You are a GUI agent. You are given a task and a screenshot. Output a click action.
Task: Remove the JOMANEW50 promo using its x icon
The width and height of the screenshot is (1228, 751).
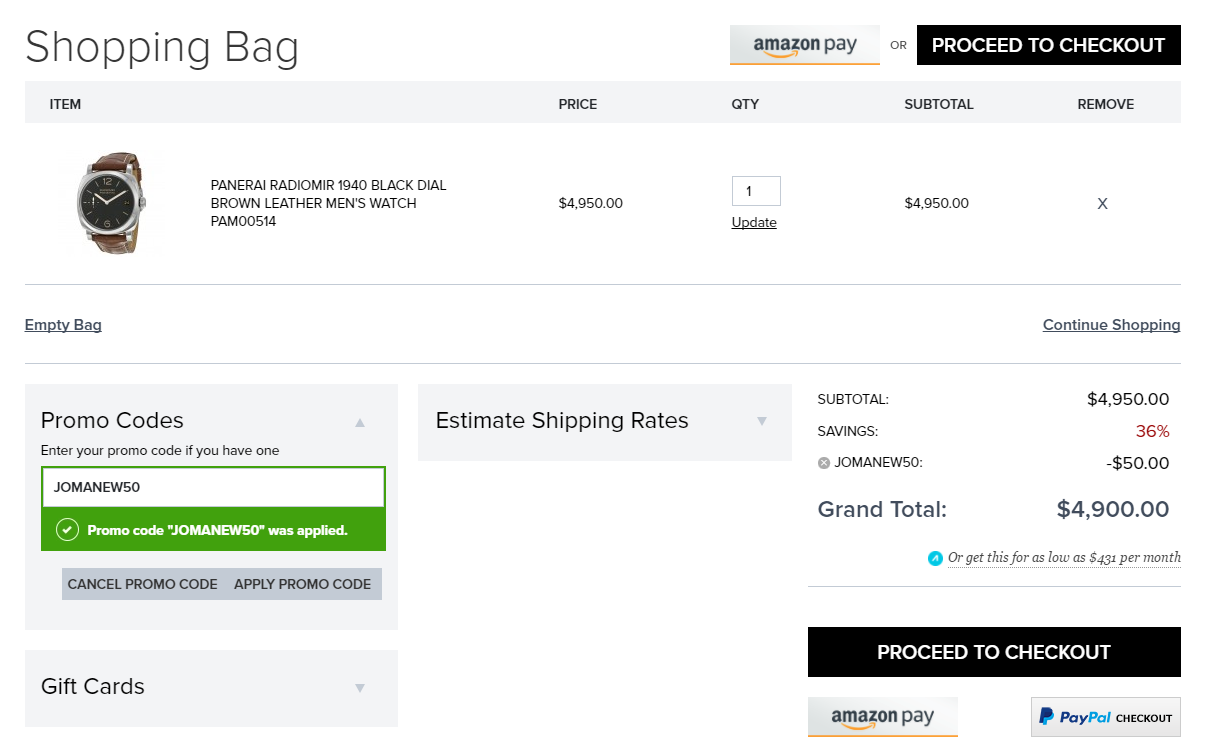[824, 463]
